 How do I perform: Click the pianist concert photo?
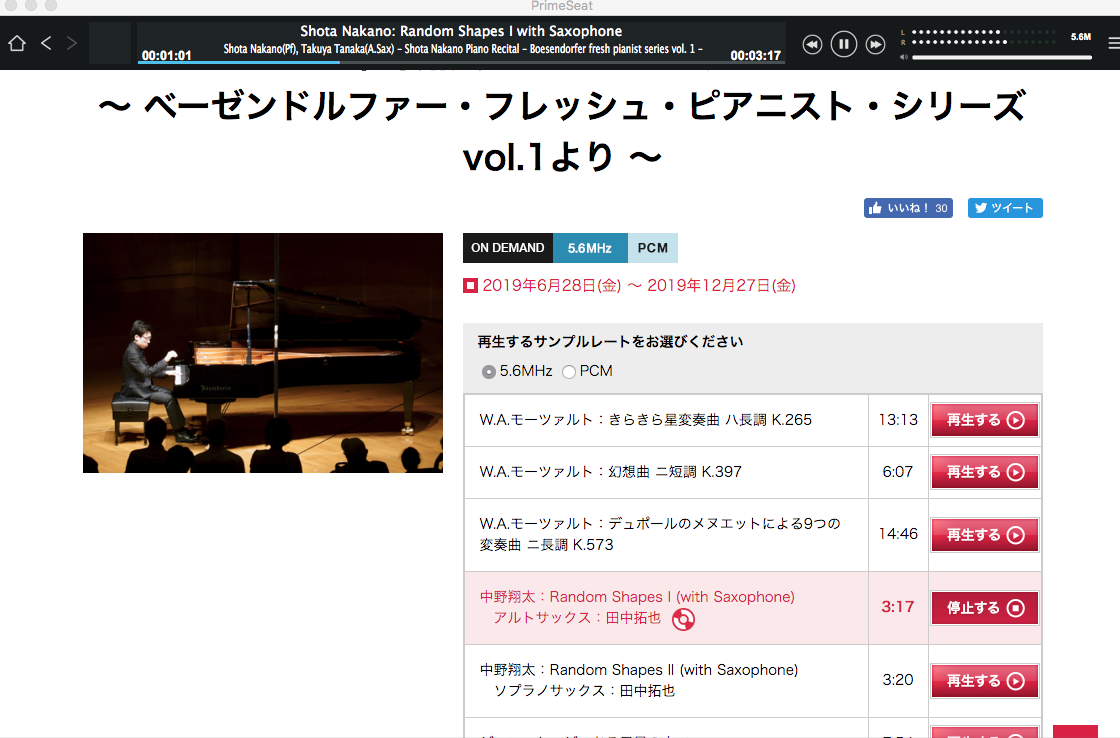[263, 353]
